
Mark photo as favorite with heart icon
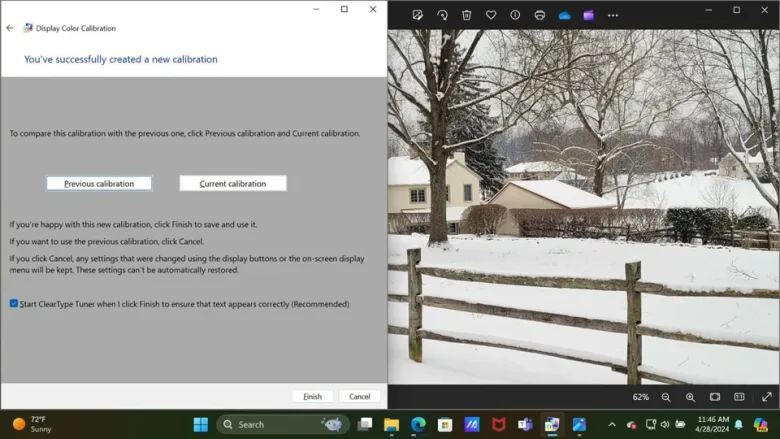pyautogui.click(x=491, y=15)
